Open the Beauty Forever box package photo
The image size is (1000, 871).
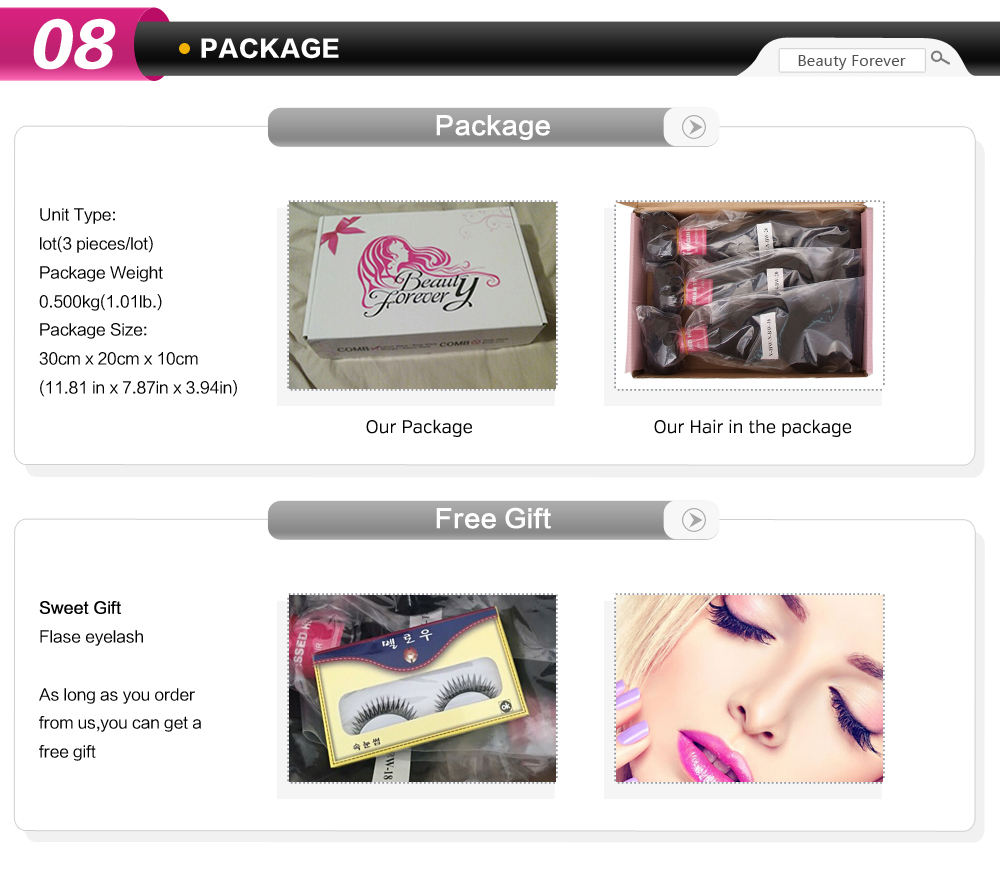(x=422, y=295)
